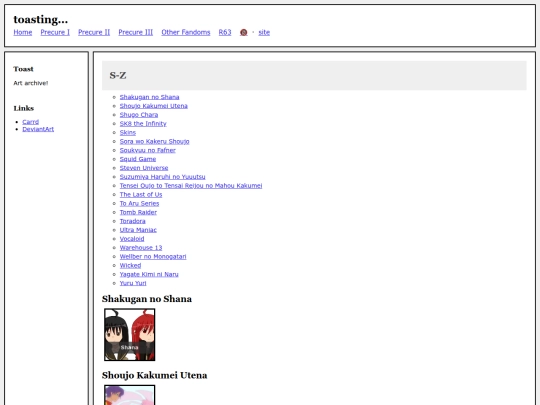Viewport: 540px width, 405px height.
Task: Click the Toast sidebar heading
Action: pos(23,69)
